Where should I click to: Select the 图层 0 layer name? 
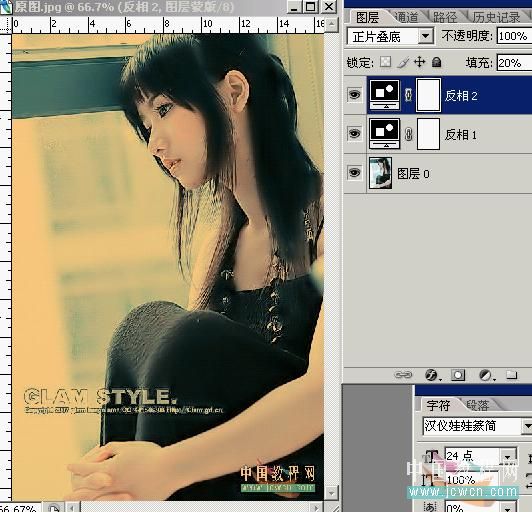413,174
